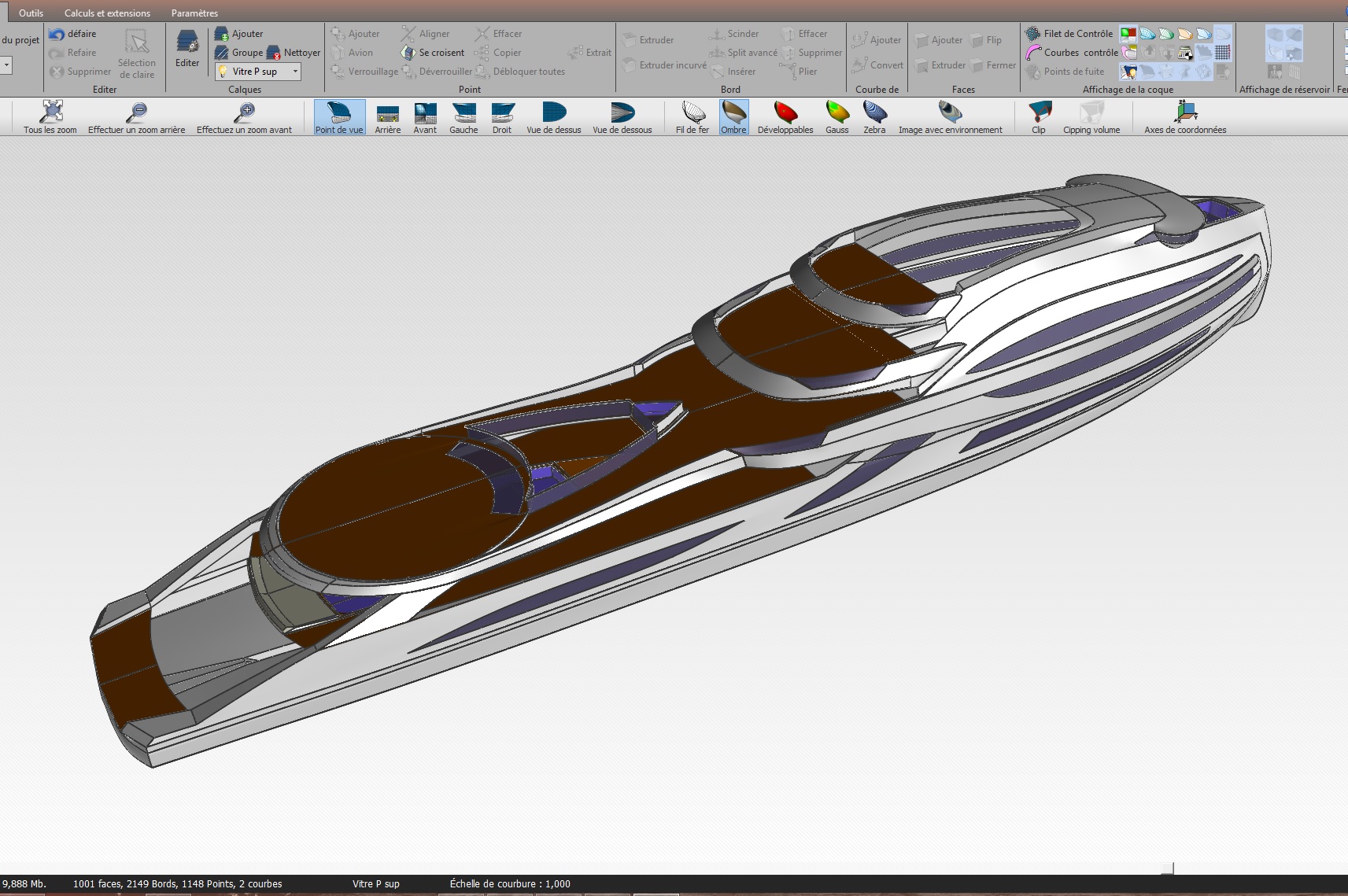
Task: Switch to Arrière view
Action: (387, 117)
